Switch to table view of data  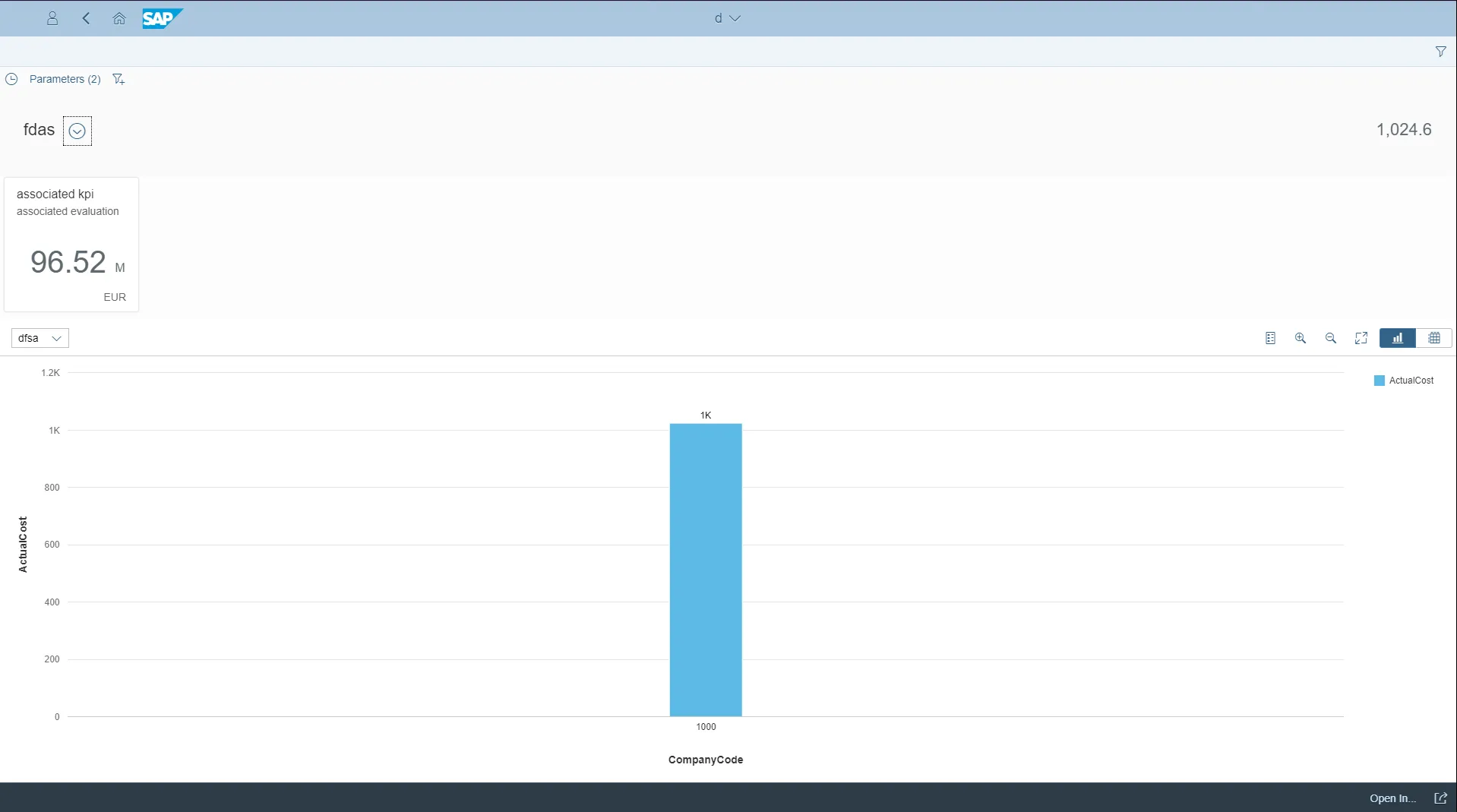(1433, 338)
